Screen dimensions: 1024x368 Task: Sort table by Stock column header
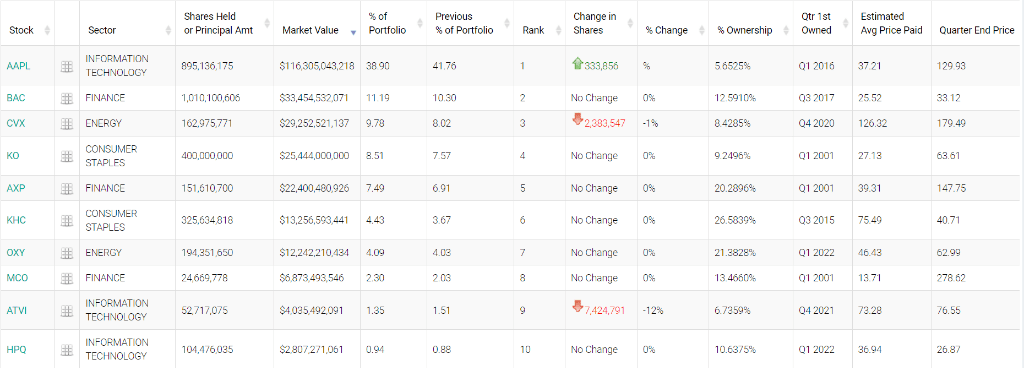pos(21,30)
